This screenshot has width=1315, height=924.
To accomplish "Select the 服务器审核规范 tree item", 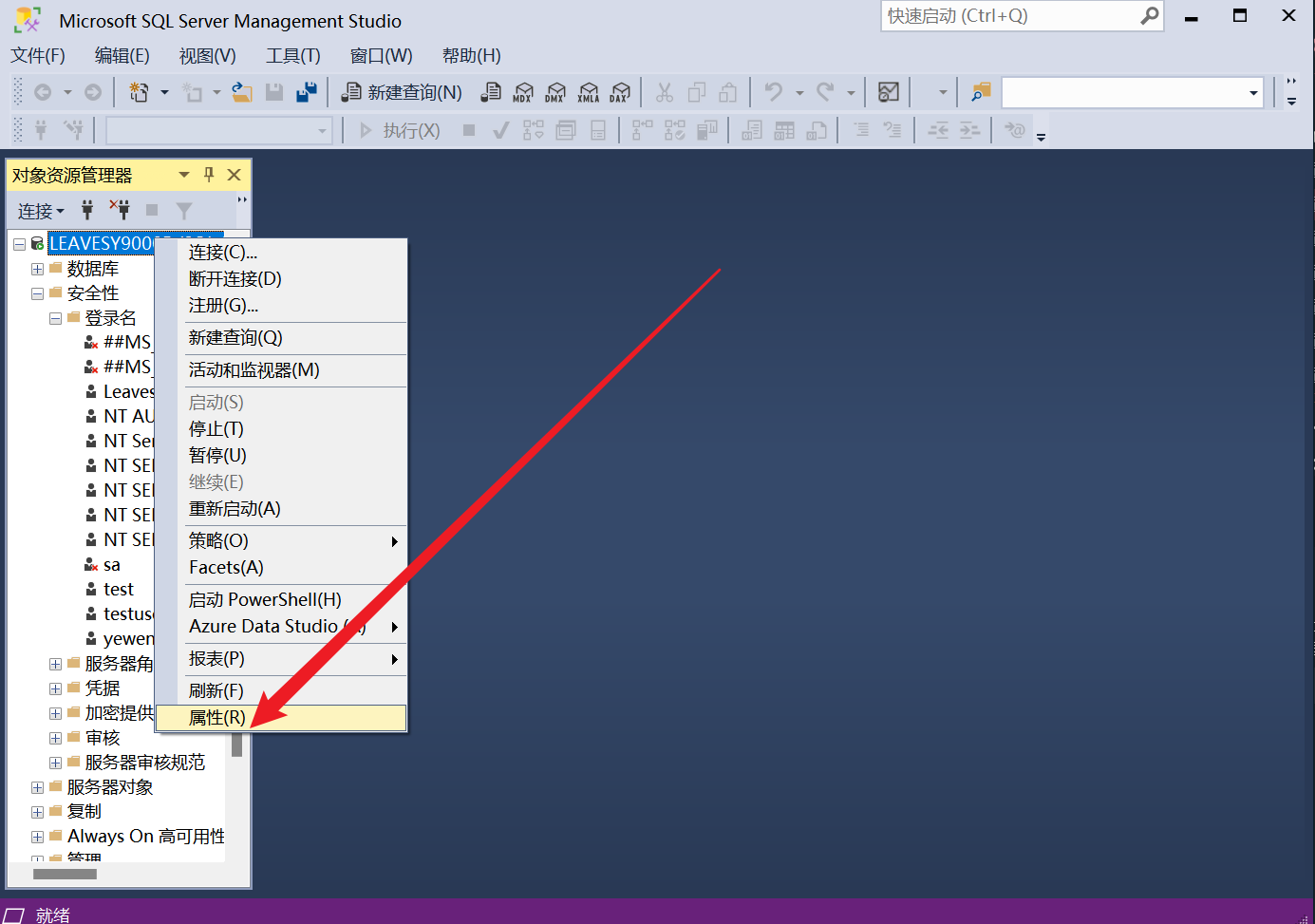I will point(144,763).
